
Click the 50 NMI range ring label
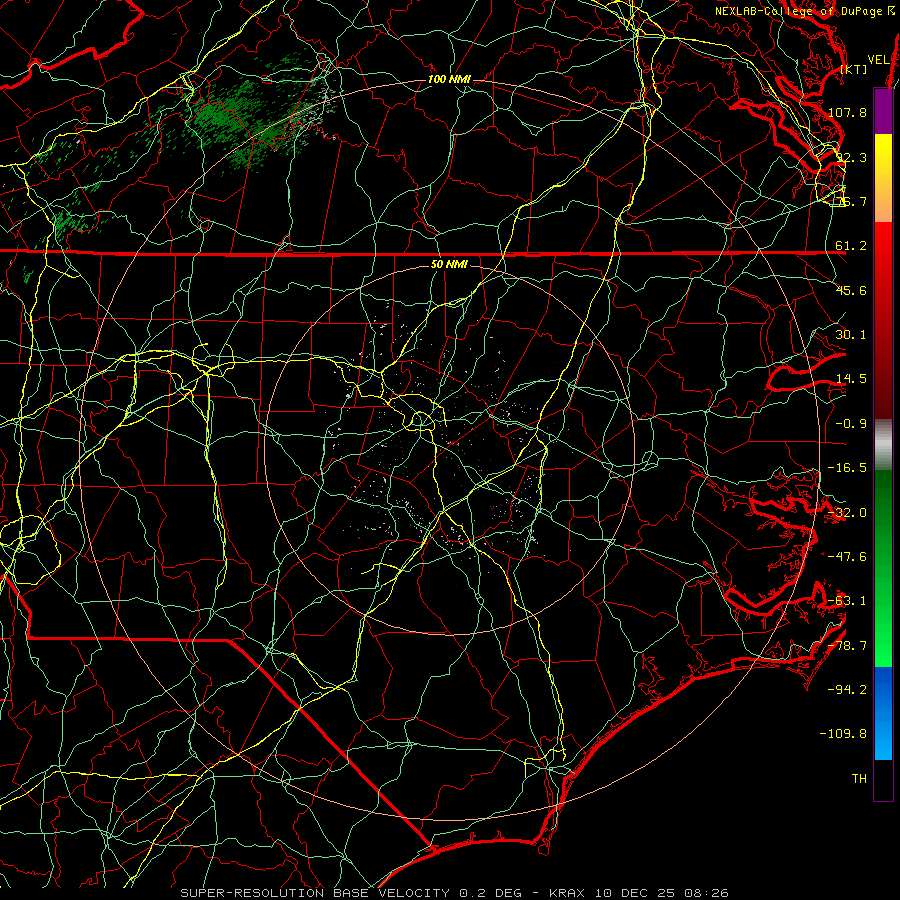point(449,264)
